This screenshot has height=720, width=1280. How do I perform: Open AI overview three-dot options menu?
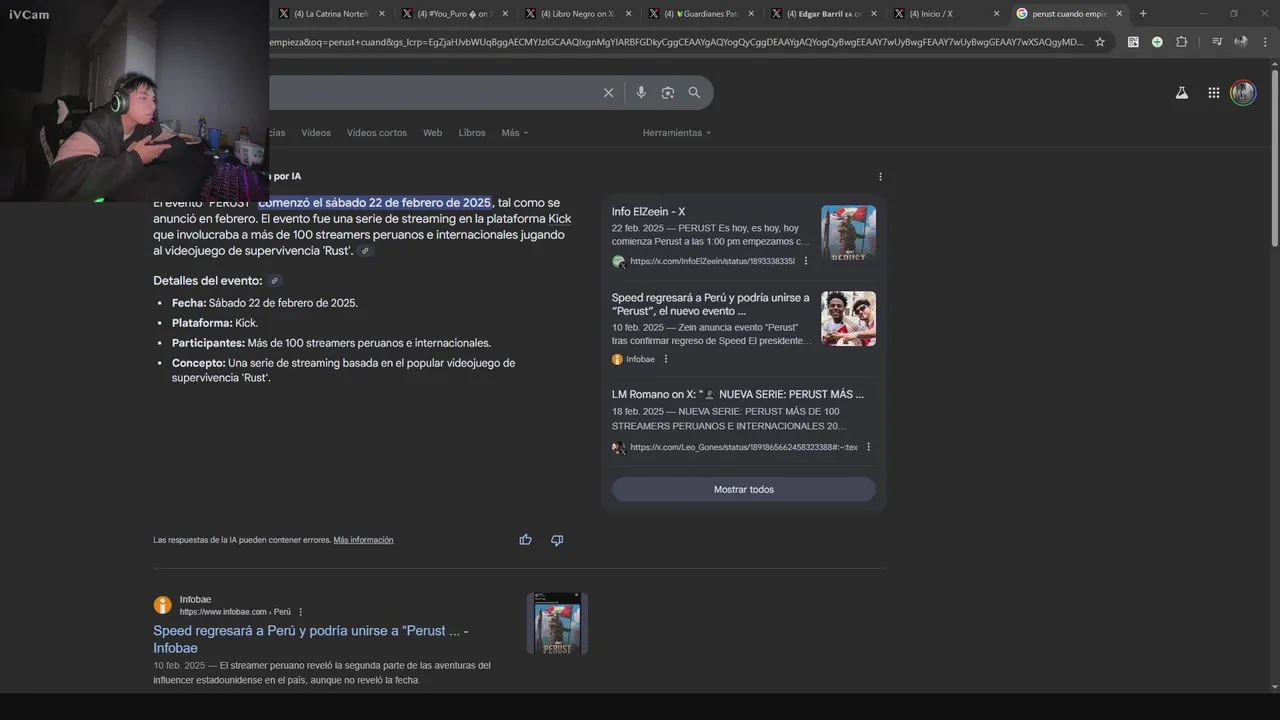click(880, 177)
